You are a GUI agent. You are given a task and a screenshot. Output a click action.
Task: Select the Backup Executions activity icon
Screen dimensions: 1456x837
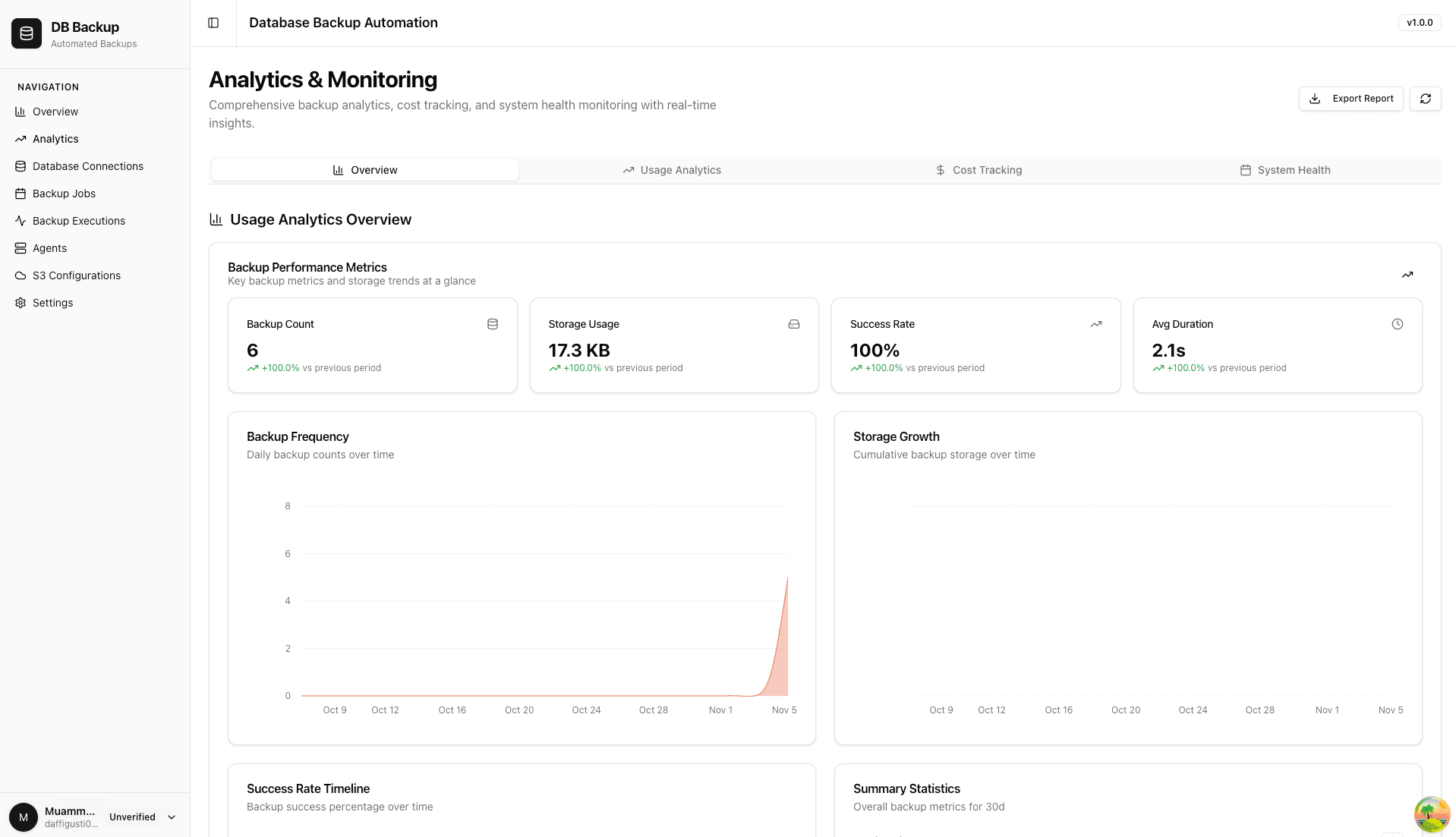pyautogui.click(x=20, y=220)
